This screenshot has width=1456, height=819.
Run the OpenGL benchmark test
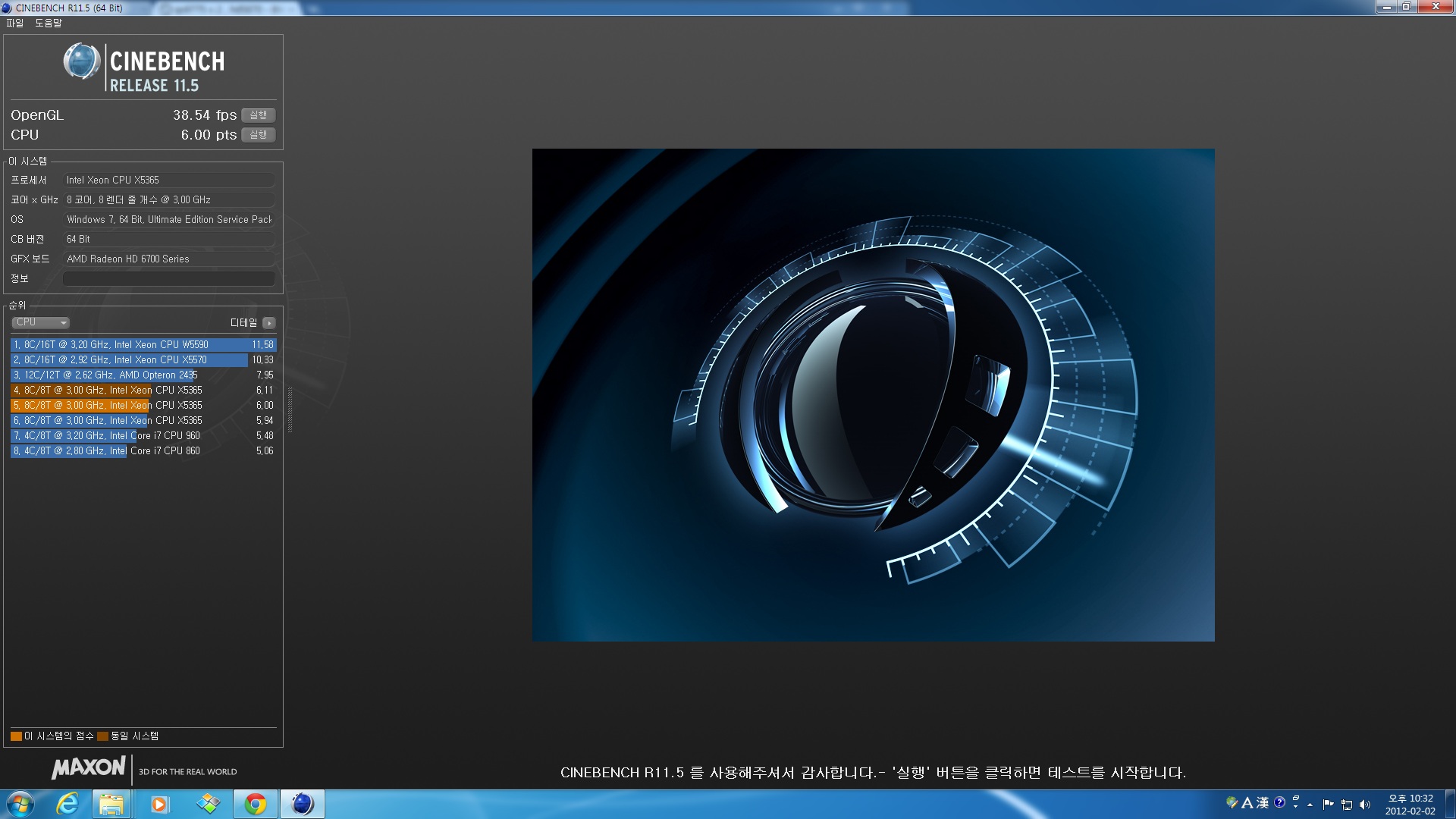tap(258, 115)
